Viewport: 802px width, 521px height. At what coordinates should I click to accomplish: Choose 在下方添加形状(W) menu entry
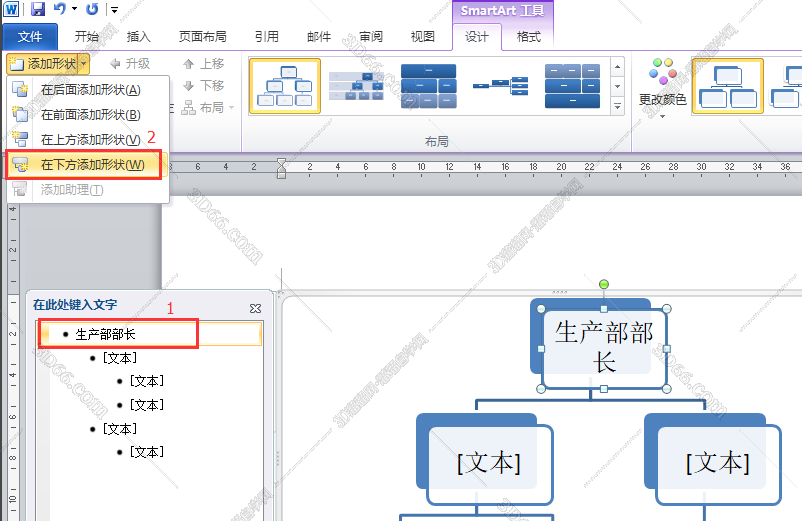point(92,165)
